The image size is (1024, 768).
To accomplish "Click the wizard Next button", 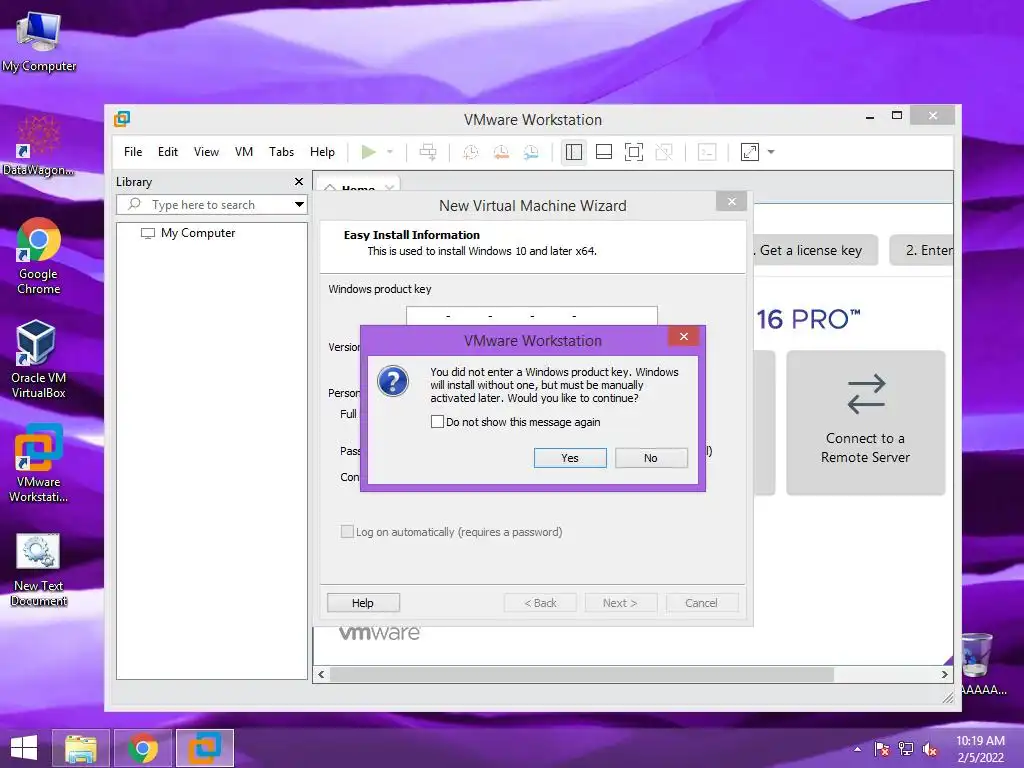I will point(620,603).
